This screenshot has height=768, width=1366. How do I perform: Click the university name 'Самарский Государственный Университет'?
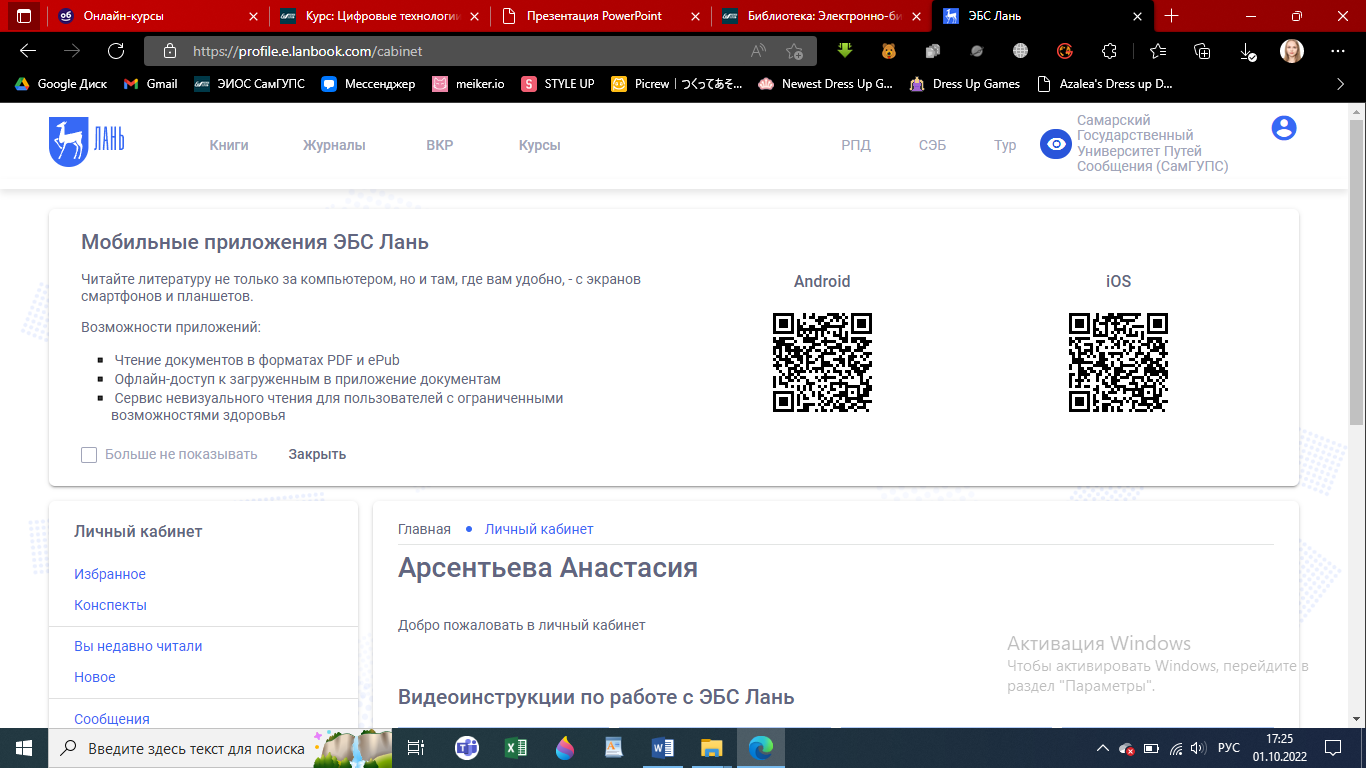tap(1152, 144)
